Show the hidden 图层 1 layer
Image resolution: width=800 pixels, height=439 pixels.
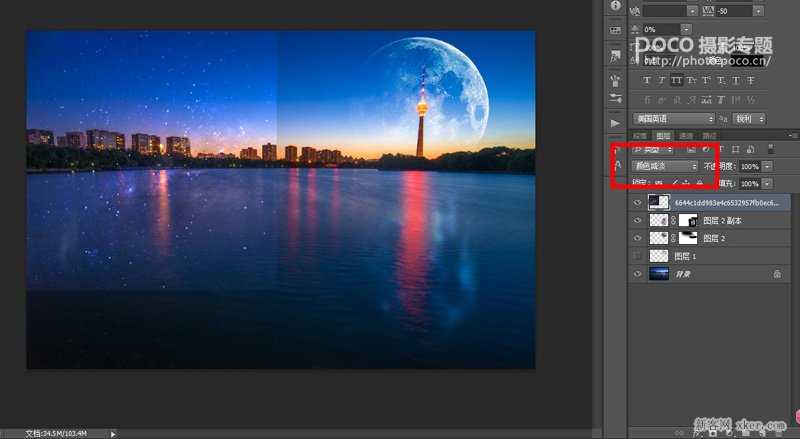[637, 256]
